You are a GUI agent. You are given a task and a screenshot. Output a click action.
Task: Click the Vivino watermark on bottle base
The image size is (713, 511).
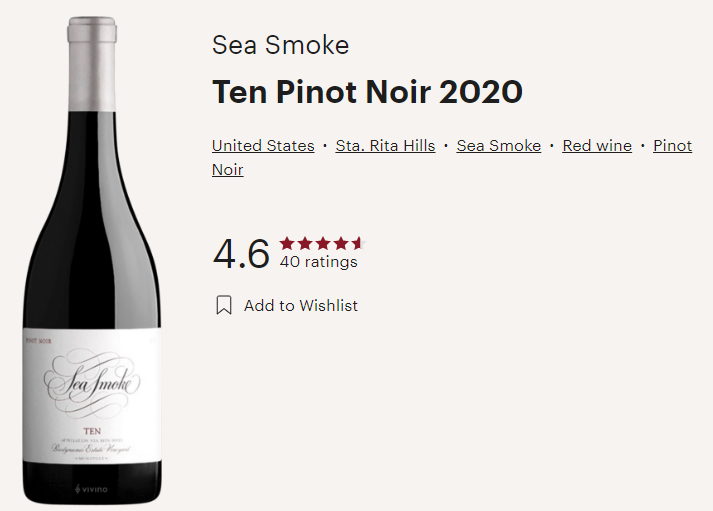click(x=91, y=489)
